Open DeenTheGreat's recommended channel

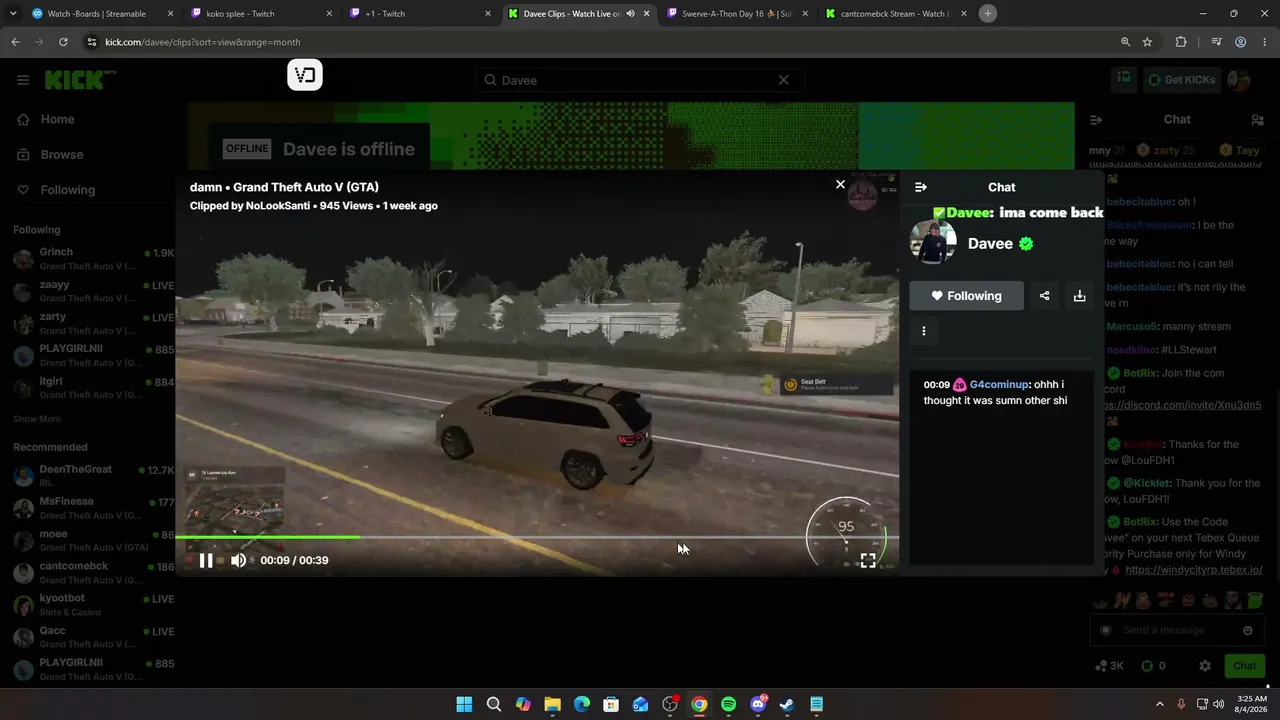point(94,476)
